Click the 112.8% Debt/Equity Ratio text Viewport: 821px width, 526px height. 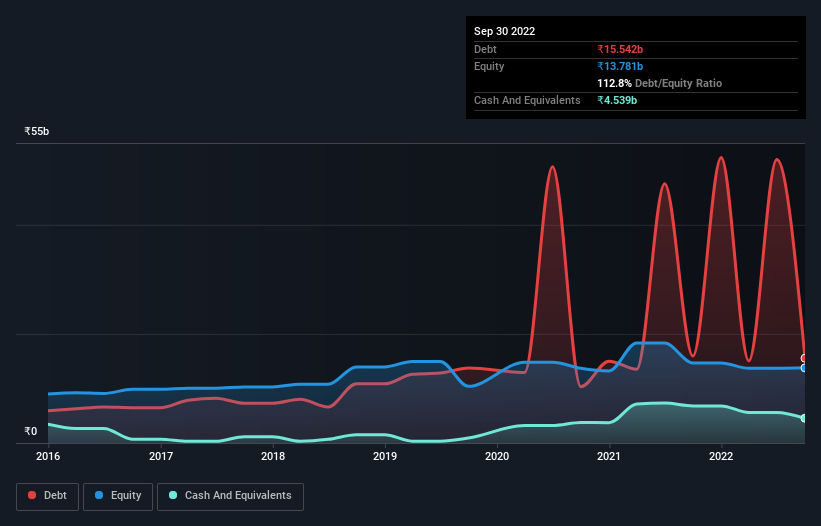pos(659,83)
